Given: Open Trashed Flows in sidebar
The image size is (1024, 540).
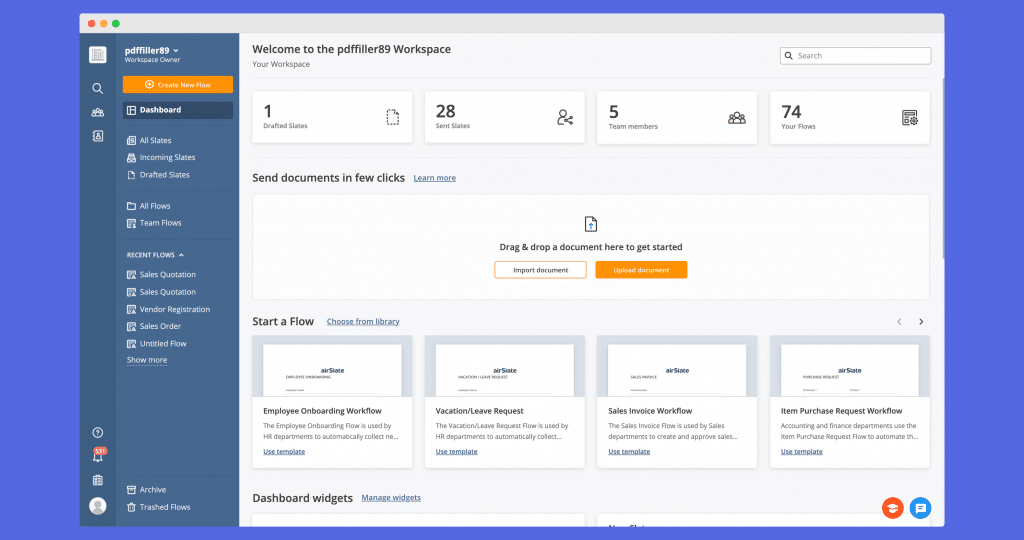Looking at the screenshot, I should click(x=159, y=507).
